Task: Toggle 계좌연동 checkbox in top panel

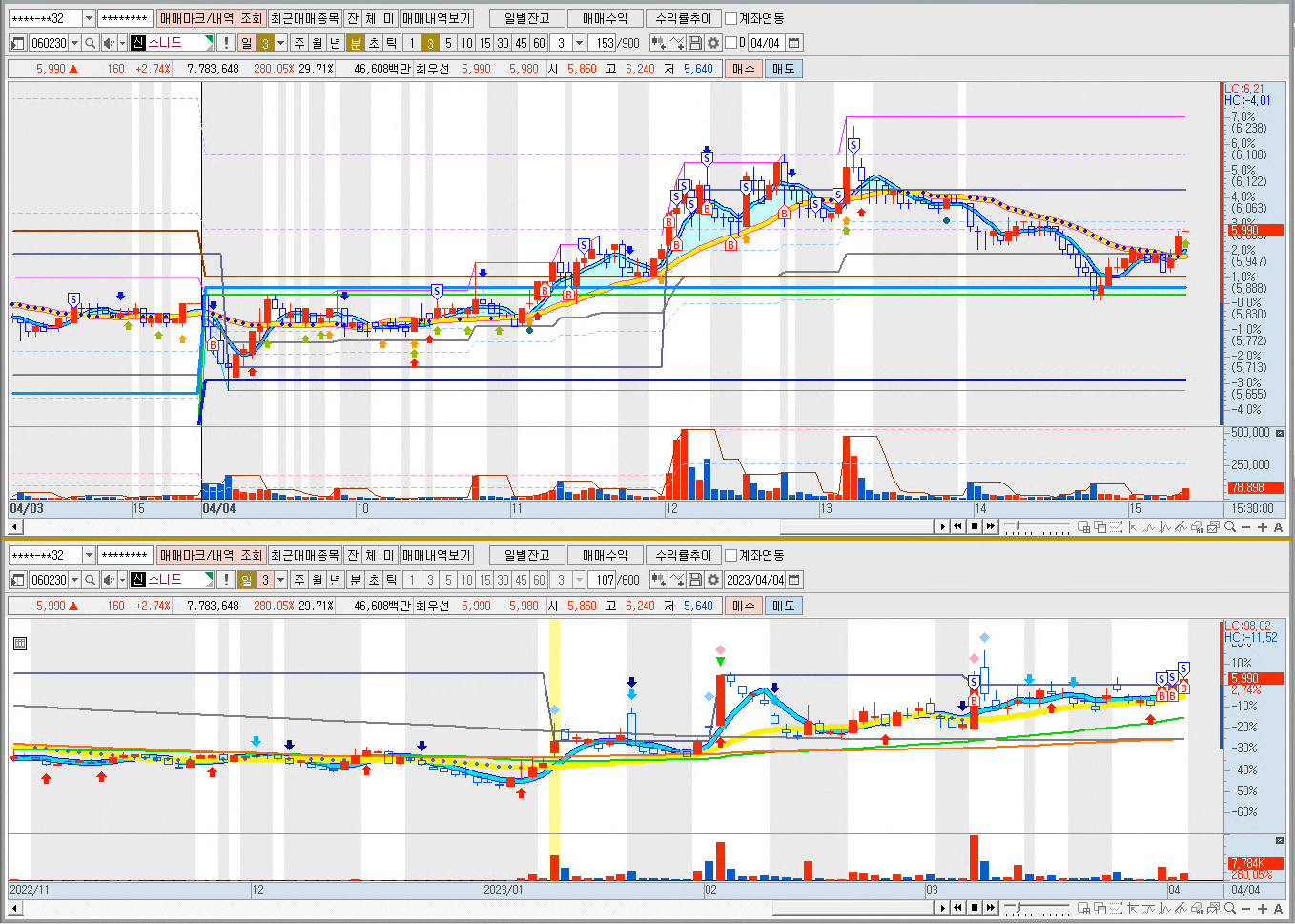Action: tap(730, 18)
